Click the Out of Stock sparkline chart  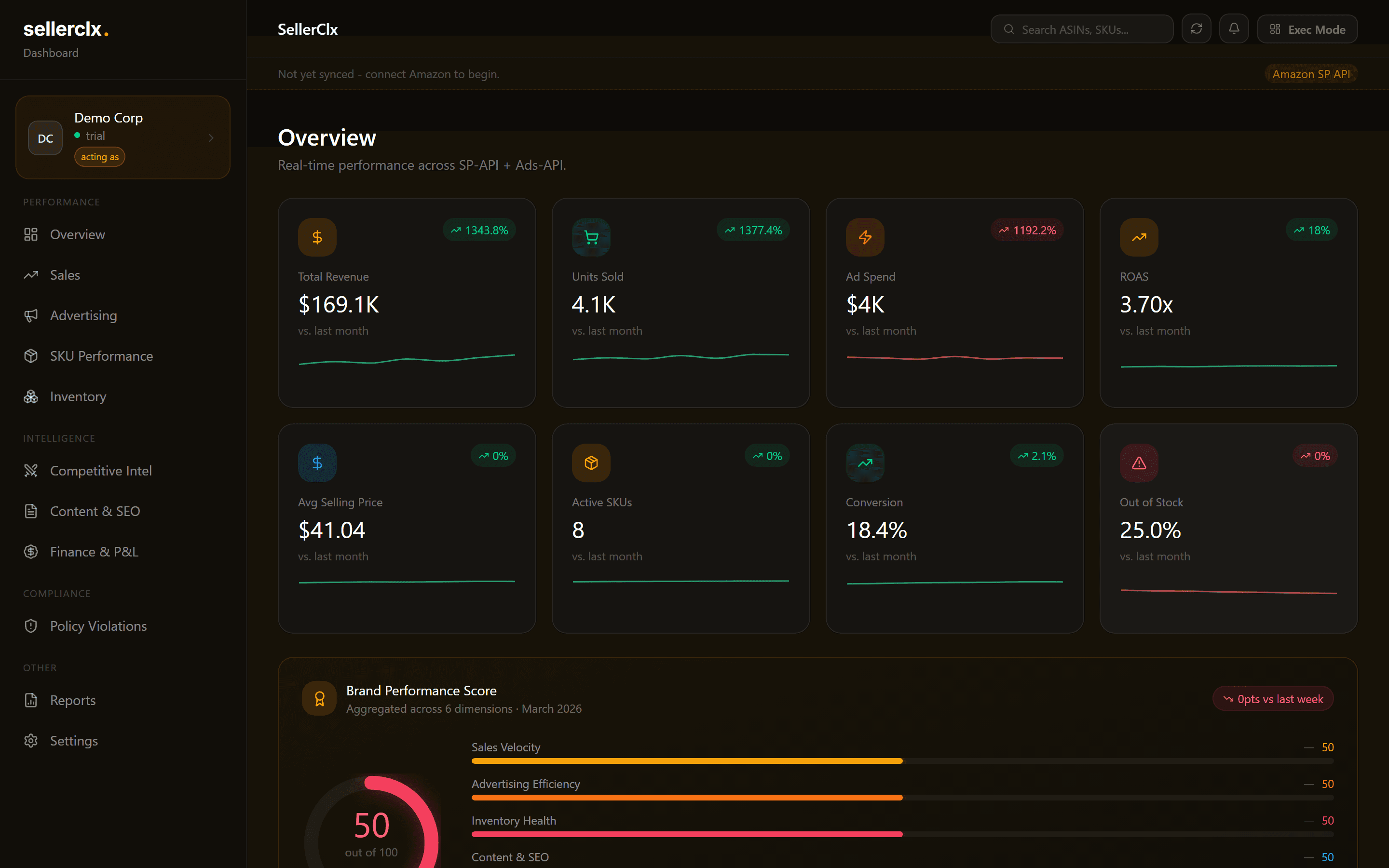1228,591
